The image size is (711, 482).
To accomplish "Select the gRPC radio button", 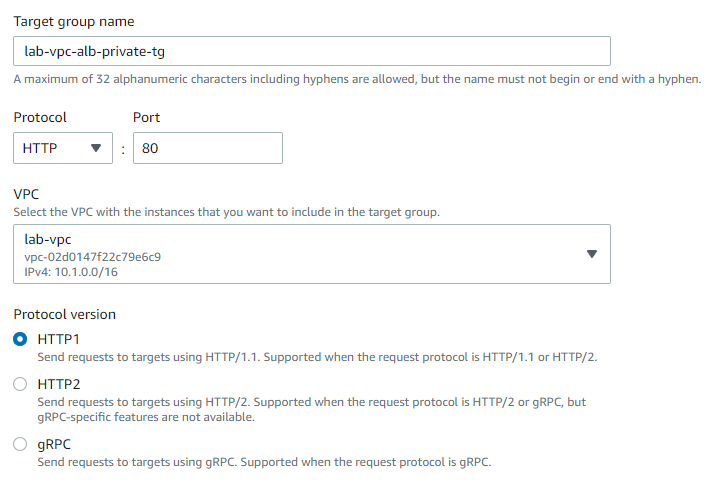I will pyautogui.click(x=20, y=443).
